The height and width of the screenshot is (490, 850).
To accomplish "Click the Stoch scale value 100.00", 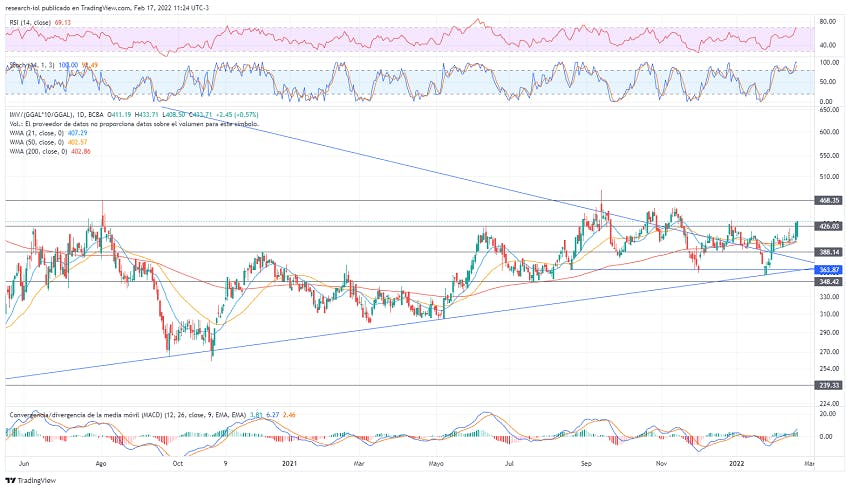I will pos(829,63).
